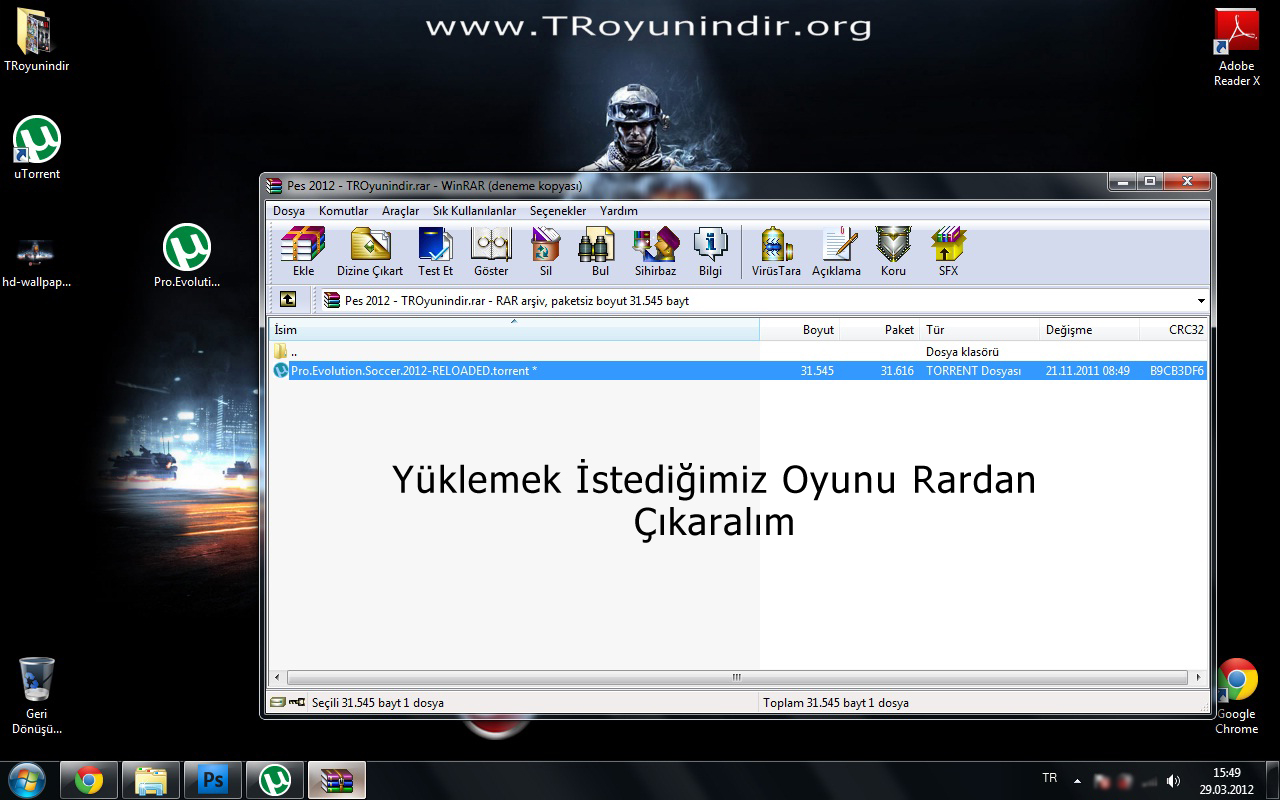Image resolution: width=1280 pixels, height=800 pixels.
Task: Open the Sık Kullanılanlar menu
Action: tap(474, 211)
